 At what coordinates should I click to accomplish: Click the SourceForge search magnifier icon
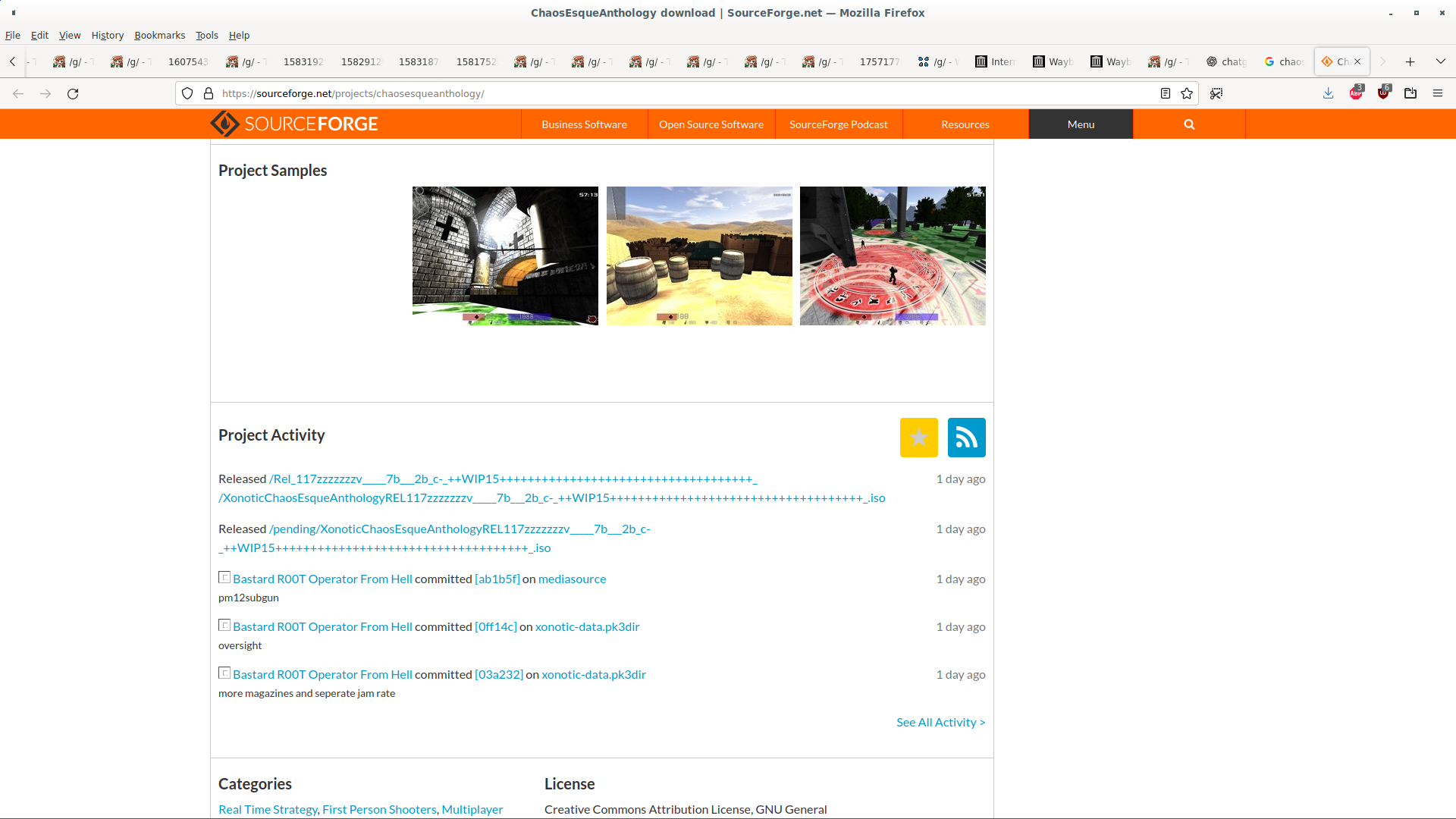tap(1189, 124)
